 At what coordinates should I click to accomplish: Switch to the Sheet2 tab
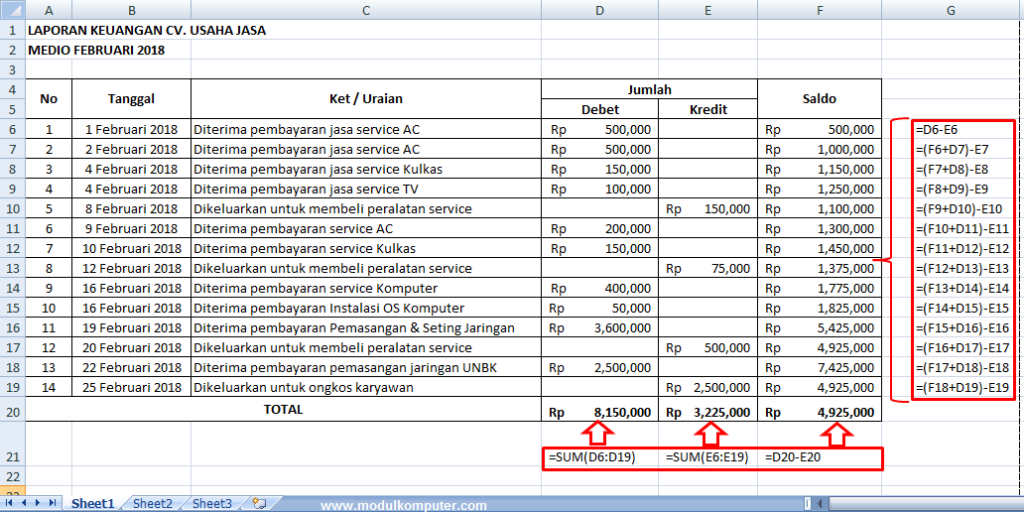pyautogui.click(x=153, y=504)
